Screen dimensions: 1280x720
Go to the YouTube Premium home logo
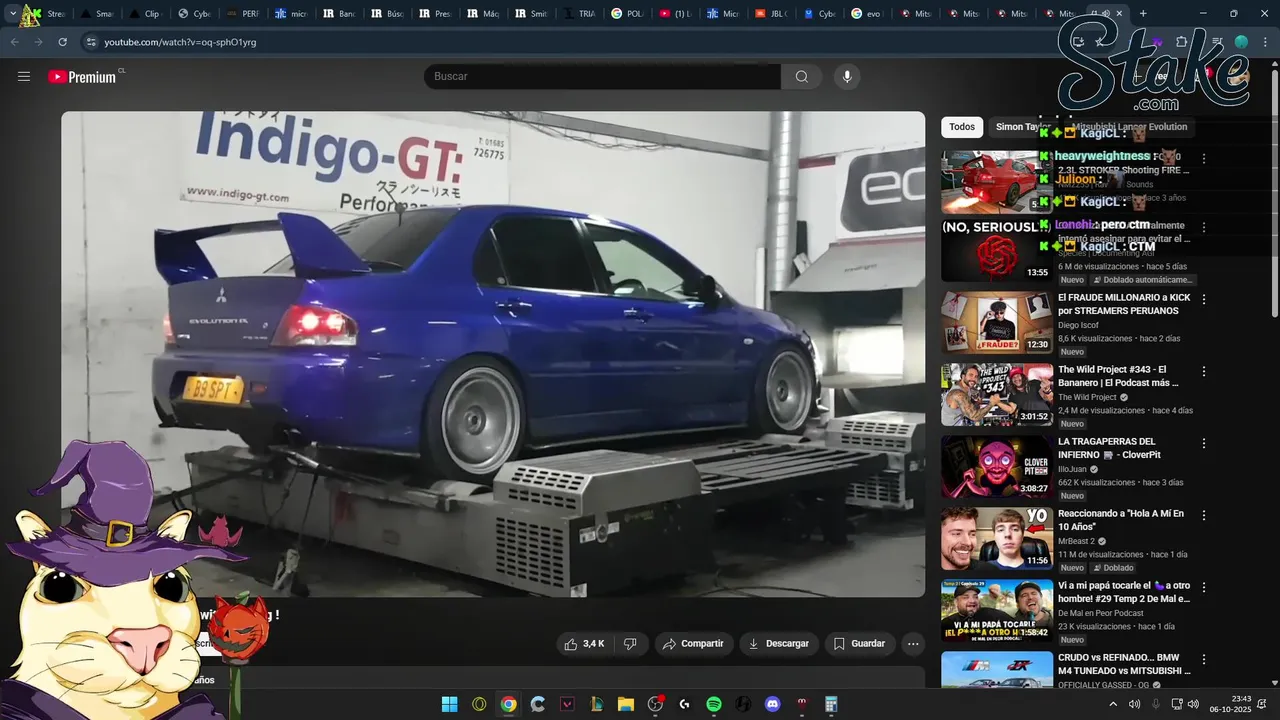[x=82, y=77]
